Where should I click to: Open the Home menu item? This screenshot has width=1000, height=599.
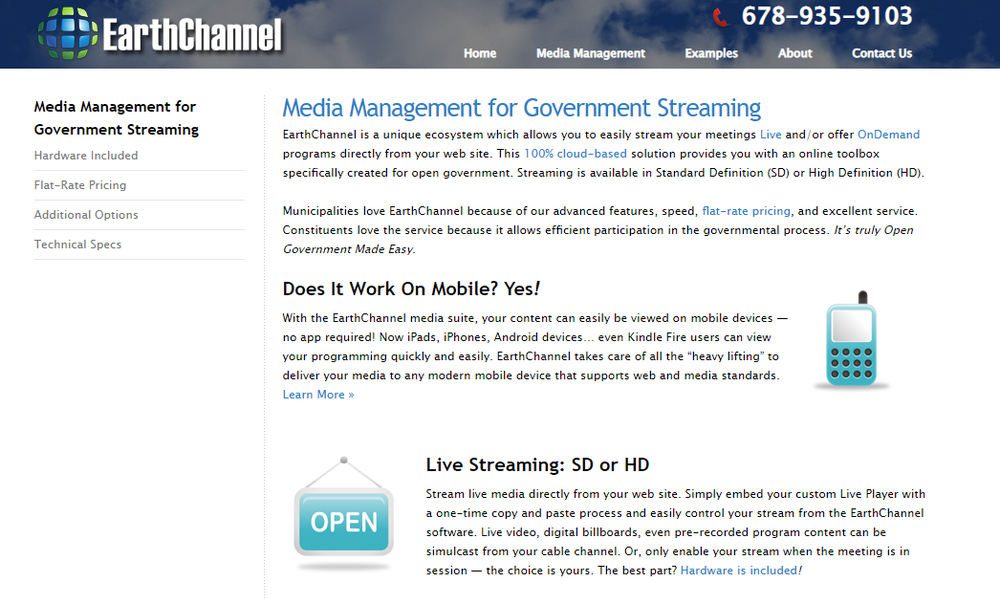480,54
